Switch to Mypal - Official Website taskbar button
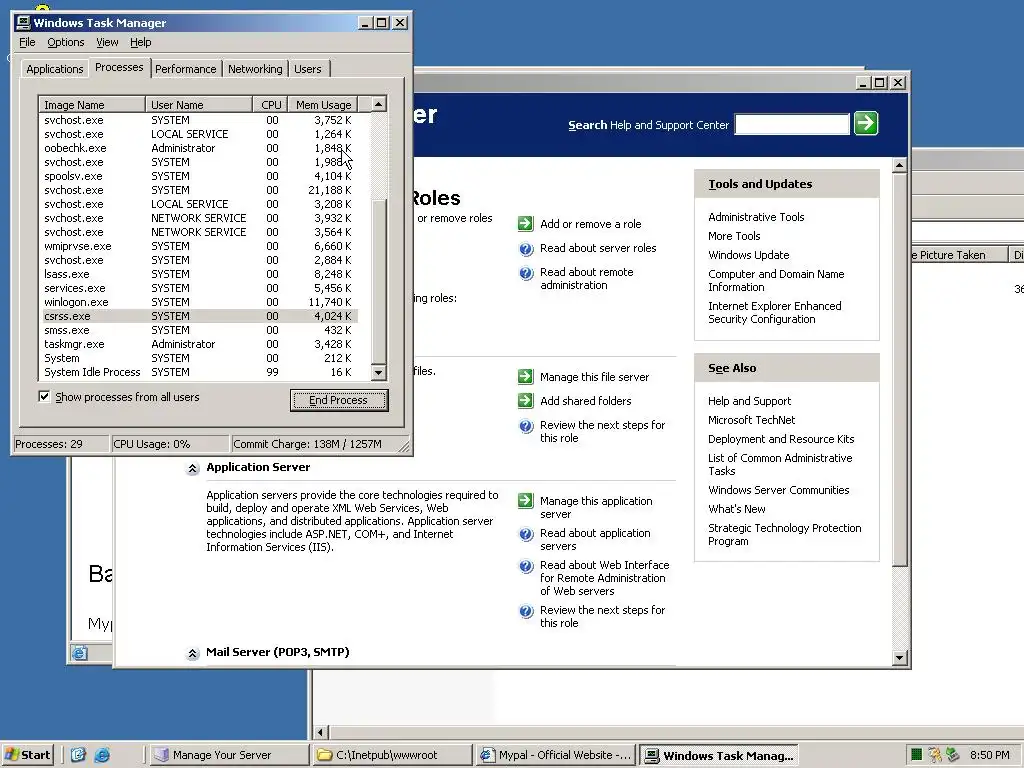This screenshot has height=768, width=1024. click(x=556, y=755)
